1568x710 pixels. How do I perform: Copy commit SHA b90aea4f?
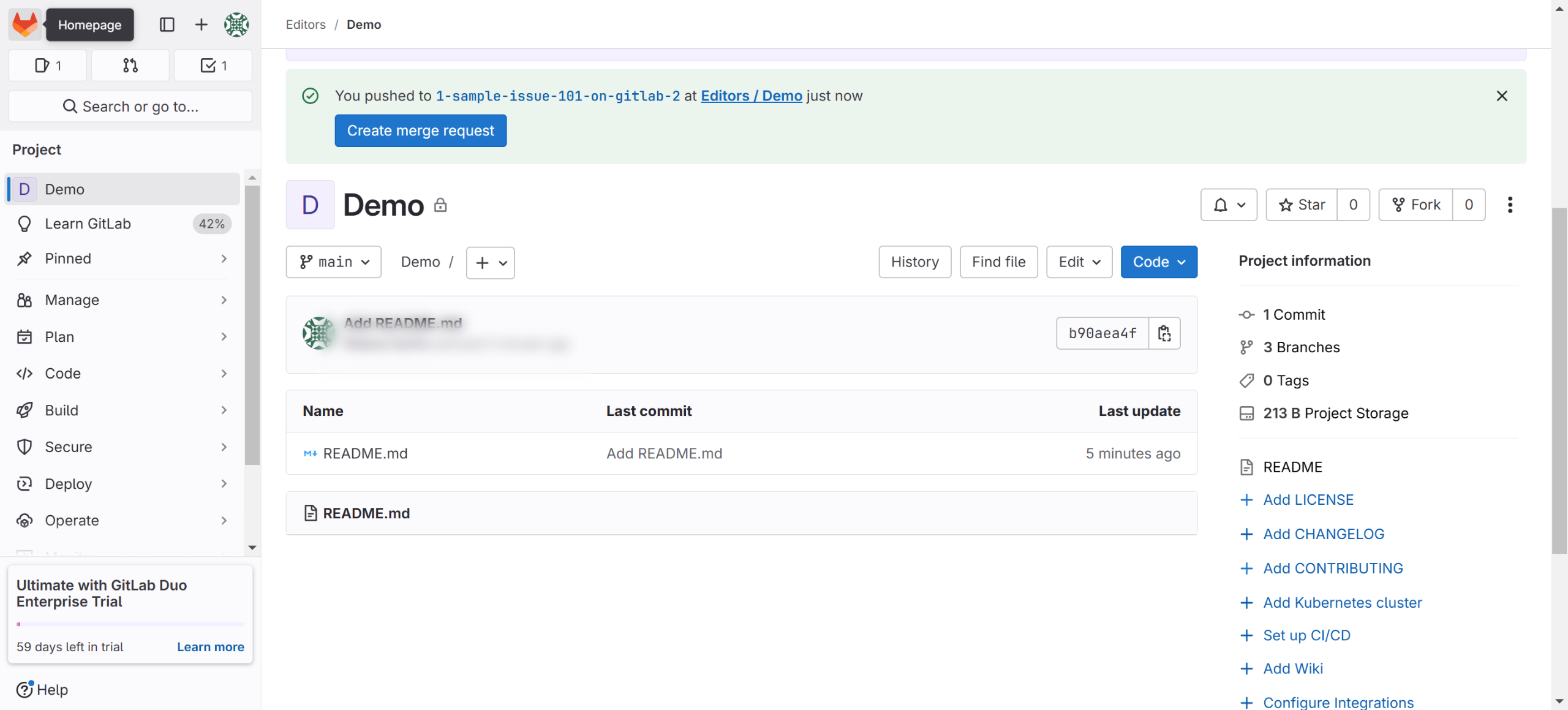click(x=1164, y=333)
